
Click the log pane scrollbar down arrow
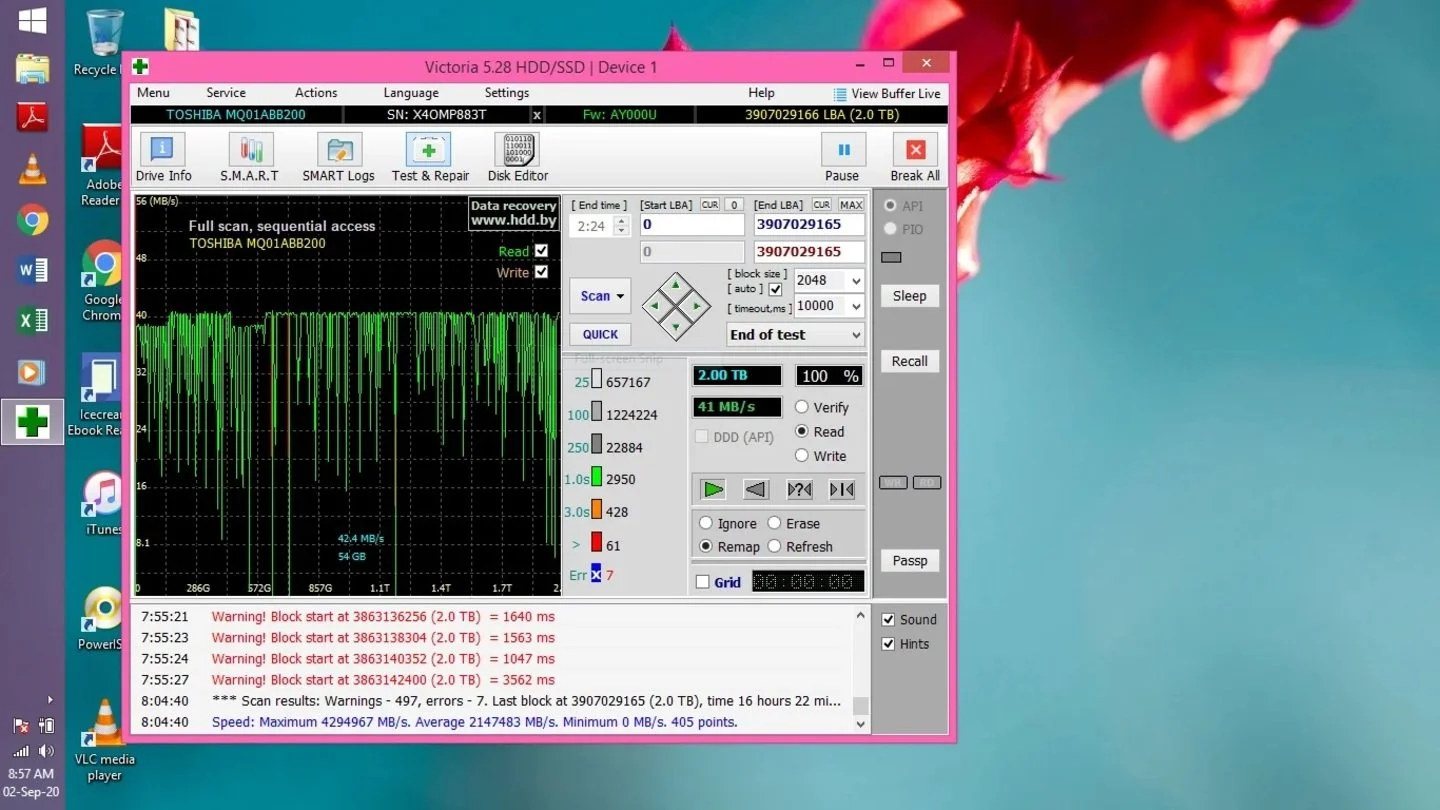tap(861, 724)
